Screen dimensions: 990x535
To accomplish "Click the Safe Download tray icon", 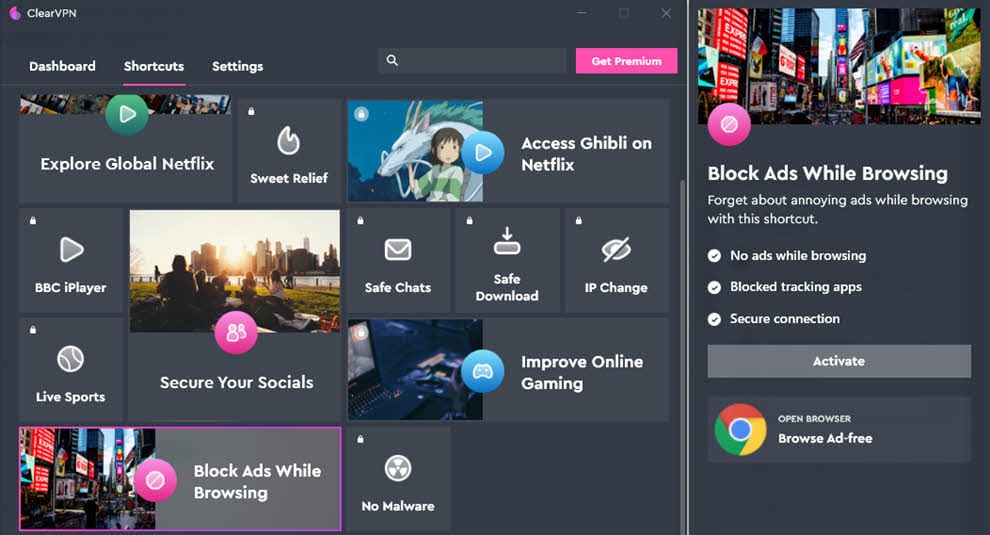I will coord(507,241).
